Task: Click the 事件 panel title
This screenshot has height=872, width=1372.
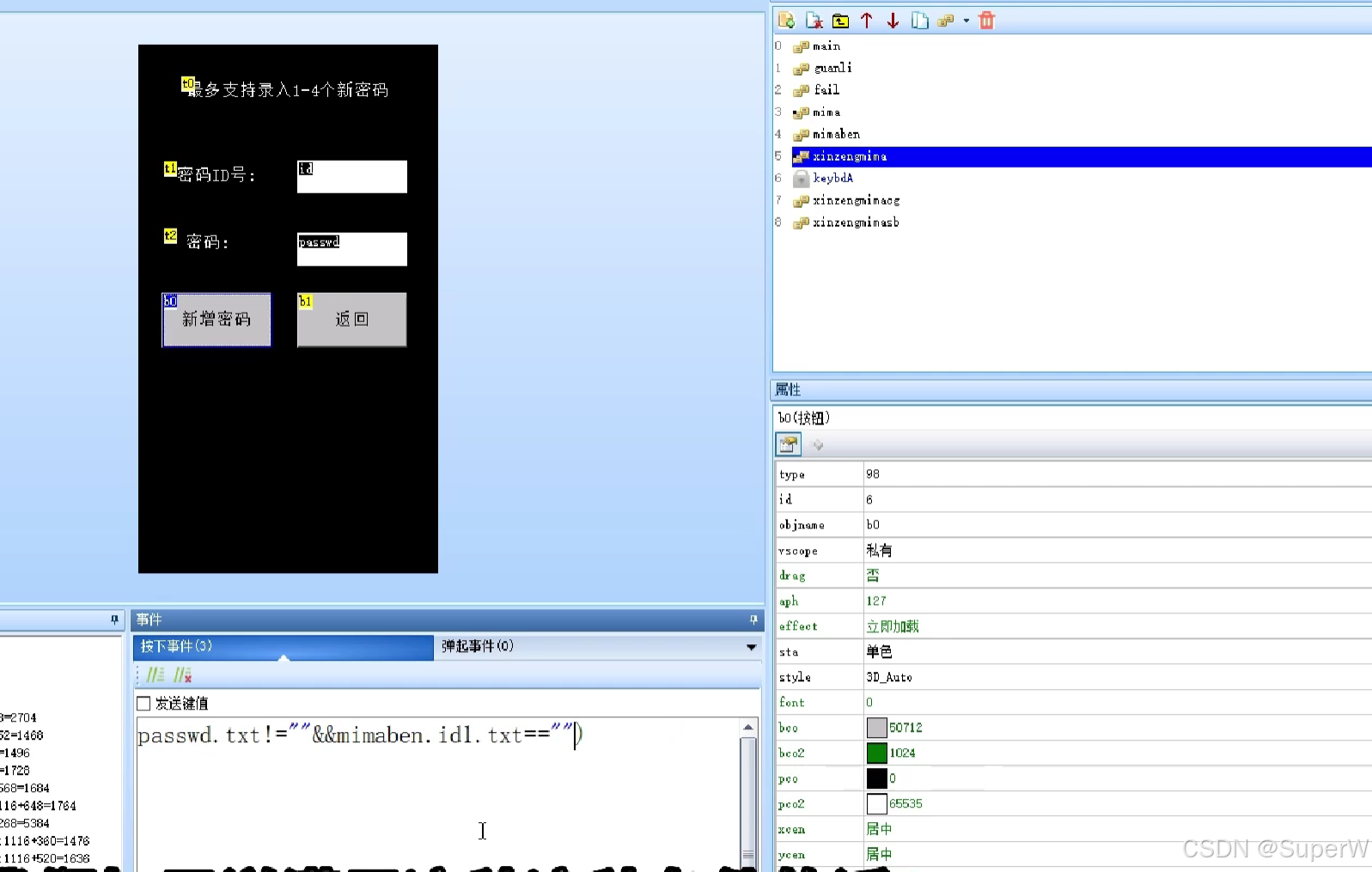Action: pyautogui.click(x=149, y=619)
